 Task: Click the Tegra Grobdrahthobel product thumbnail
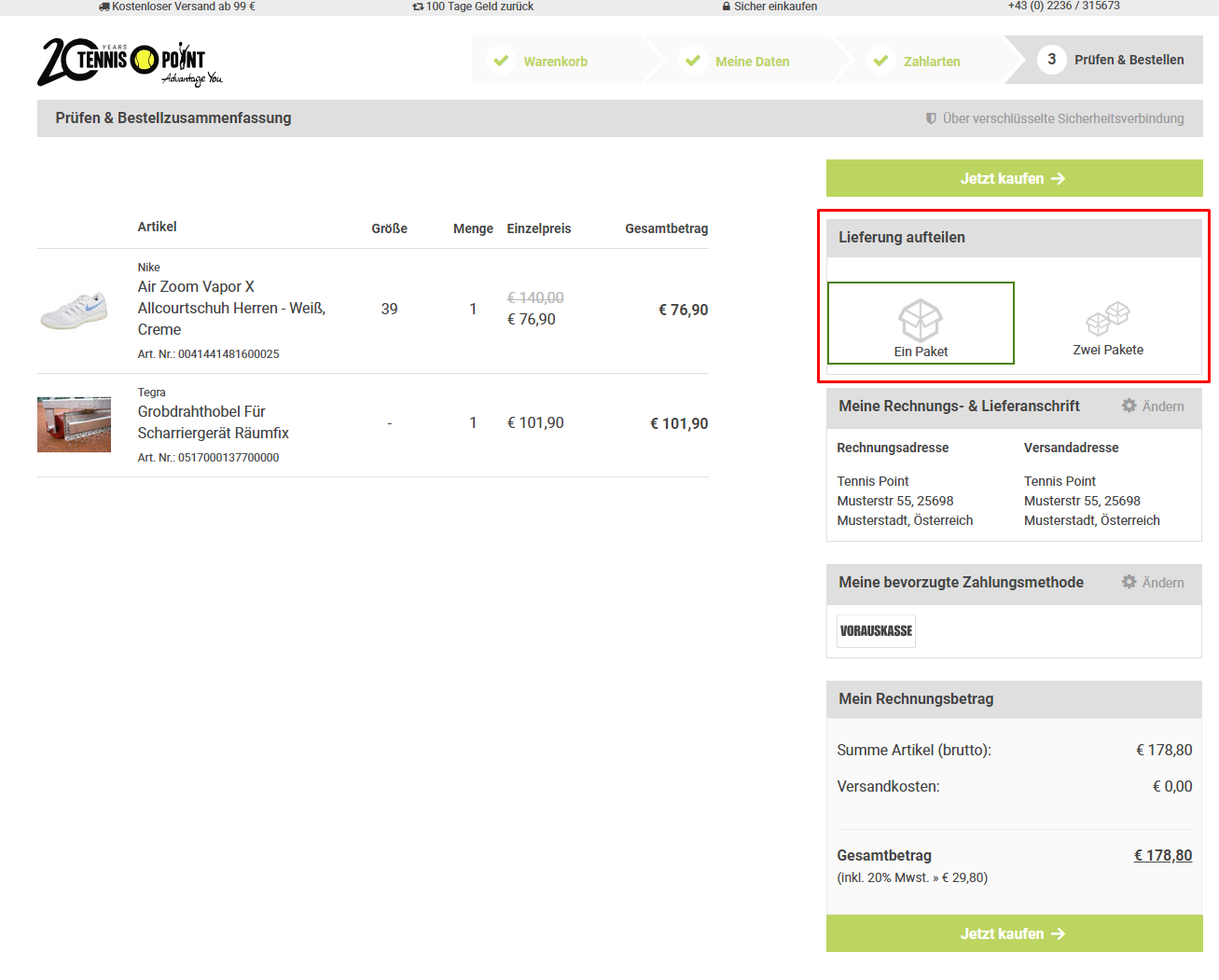coord(75,424)
